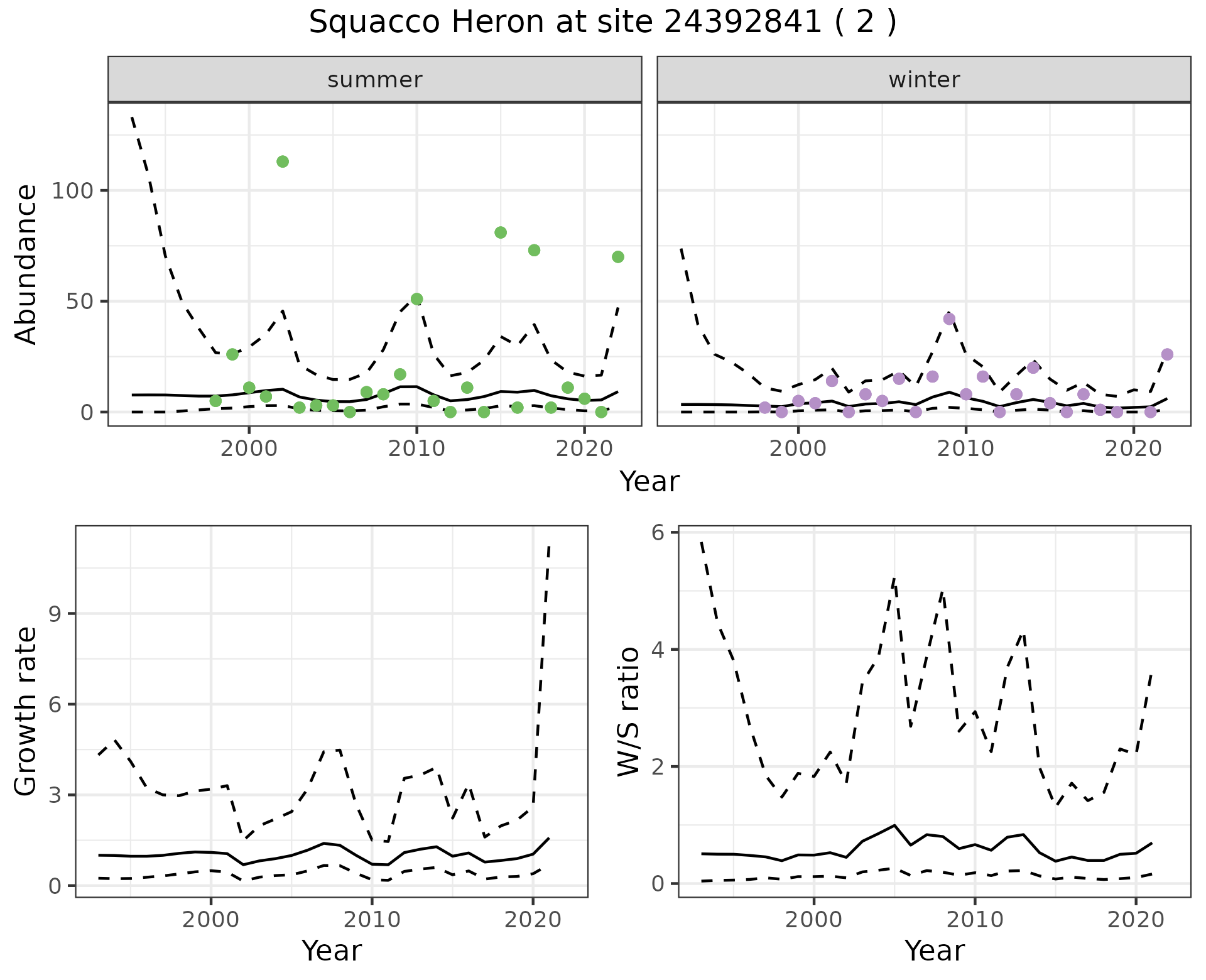
Task: Click the green point at summer 2010 peak
Action: click(416, 299)
